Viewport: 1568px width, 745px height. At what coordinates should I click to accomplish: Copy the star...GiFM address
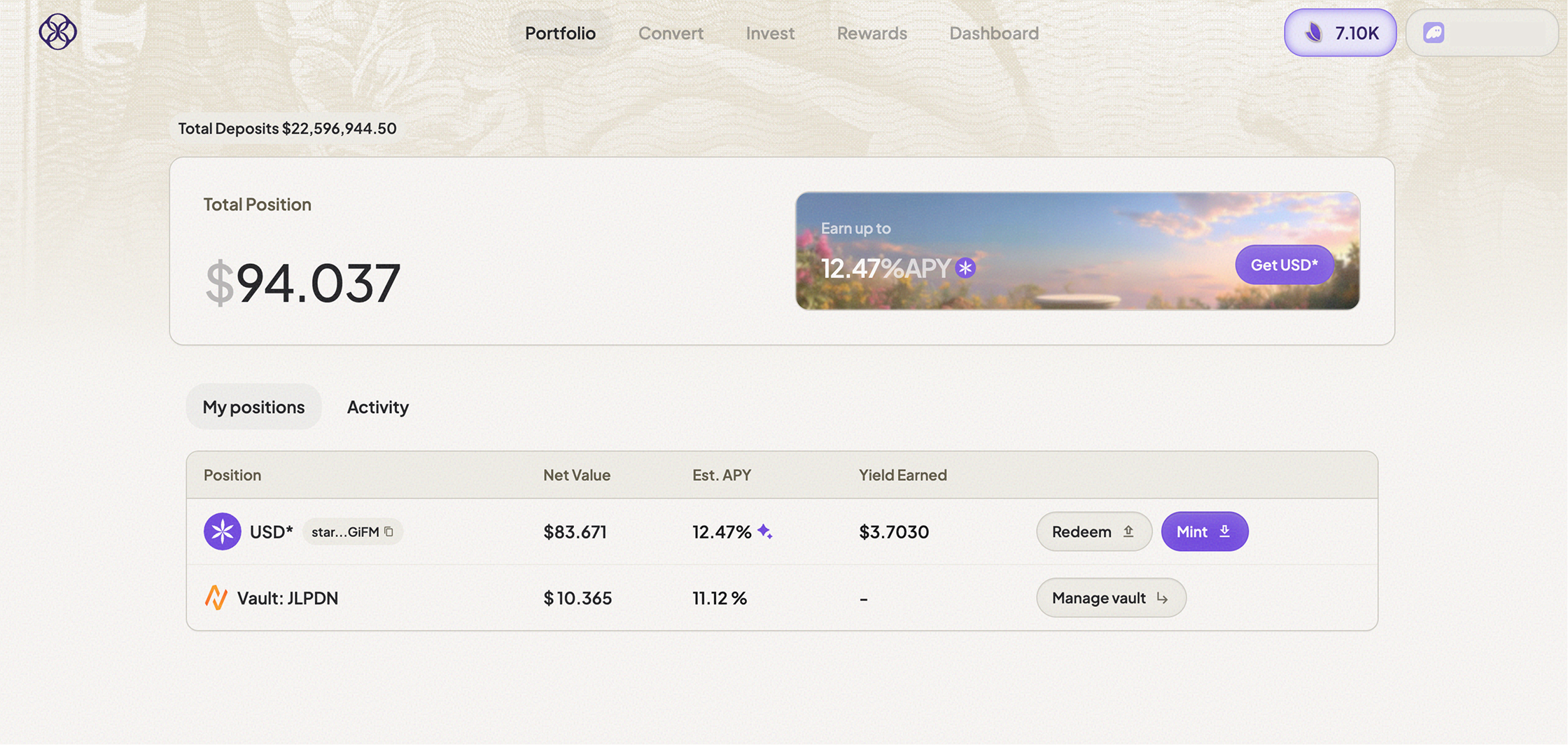(x=389, y=532)
